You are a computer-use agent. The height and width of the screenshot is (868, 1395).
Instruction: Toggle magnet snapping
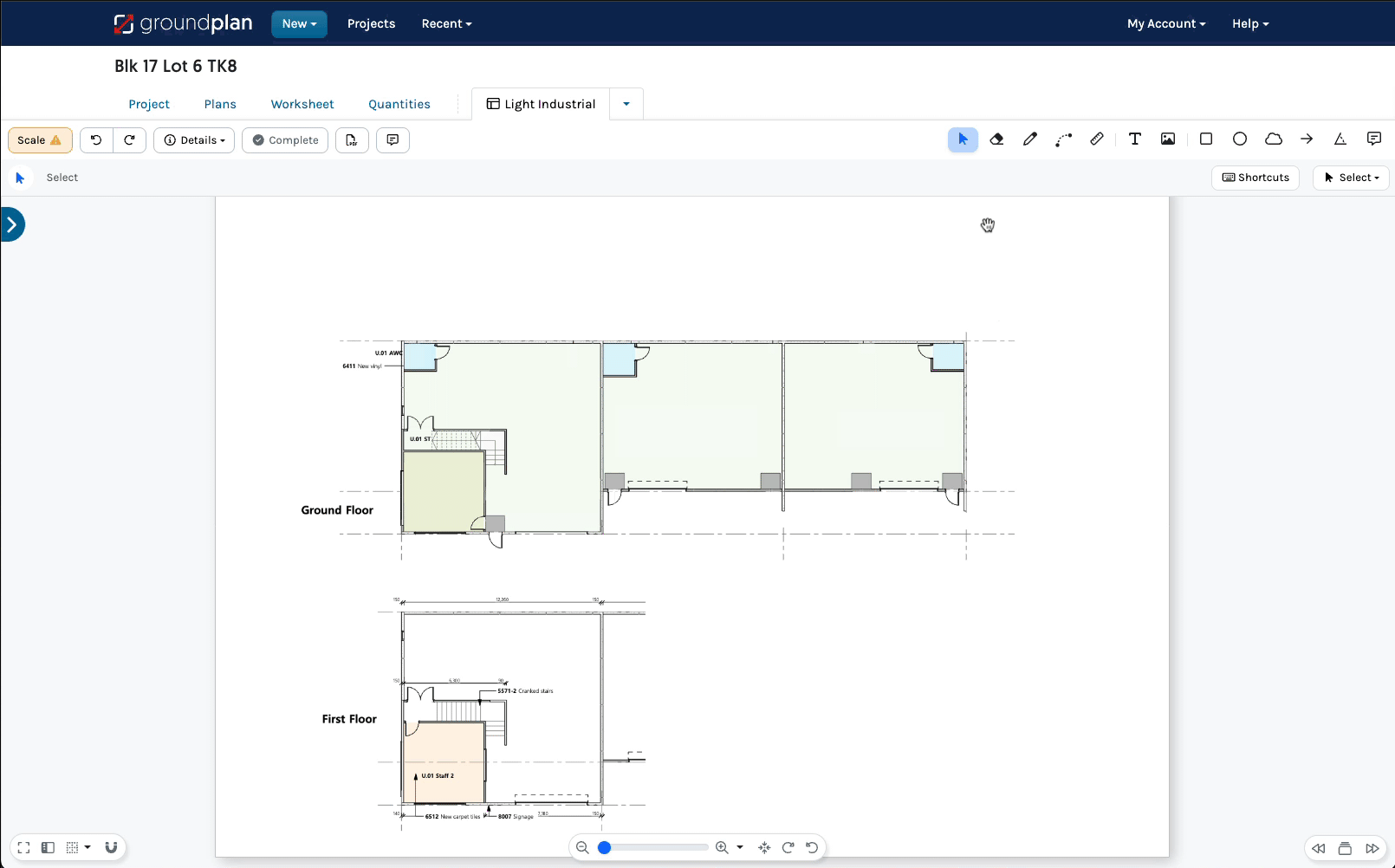(x=111, y=848)
